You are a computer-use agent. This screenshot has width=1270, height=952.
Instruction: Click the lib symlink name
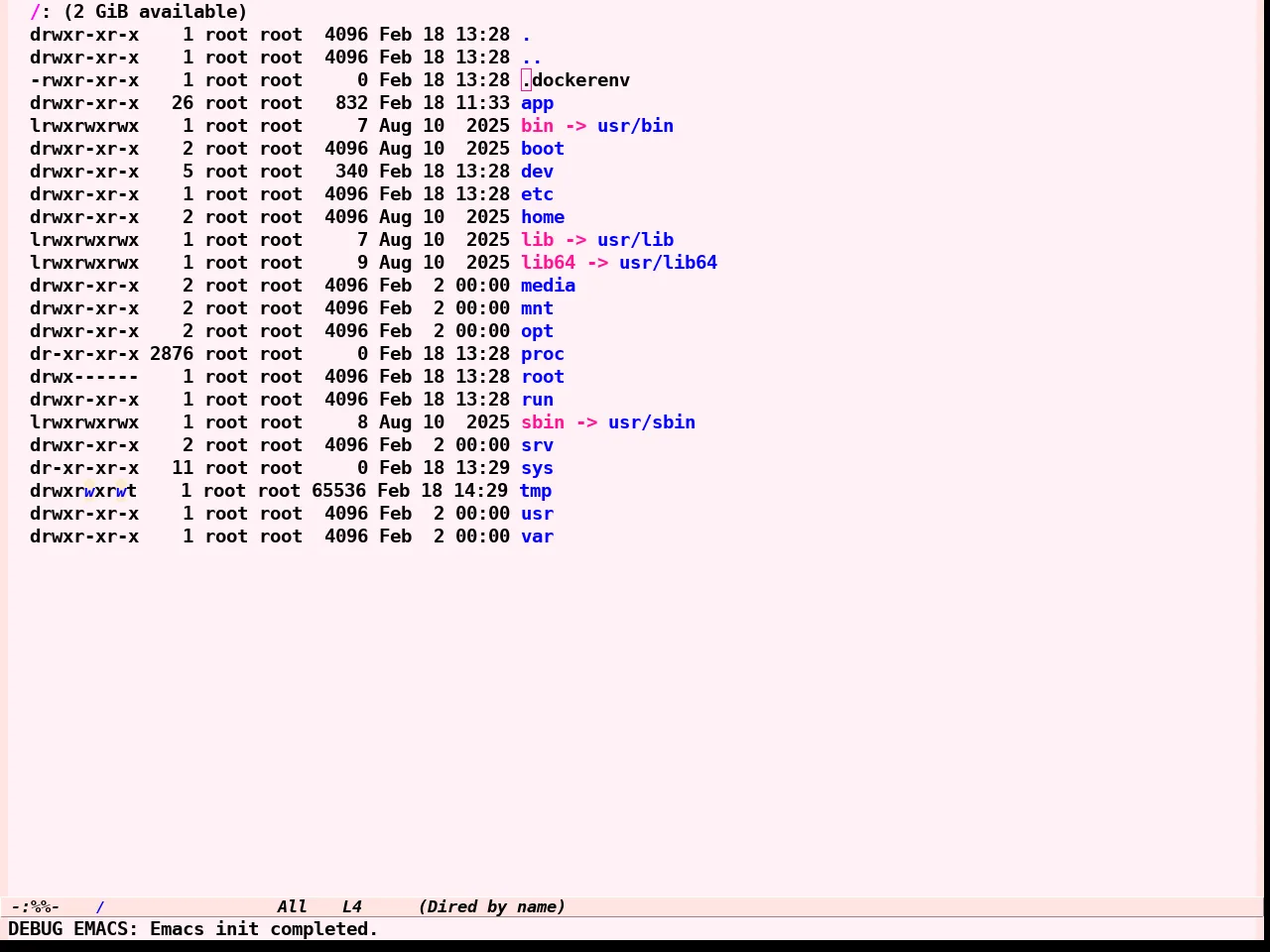point(537,240)
